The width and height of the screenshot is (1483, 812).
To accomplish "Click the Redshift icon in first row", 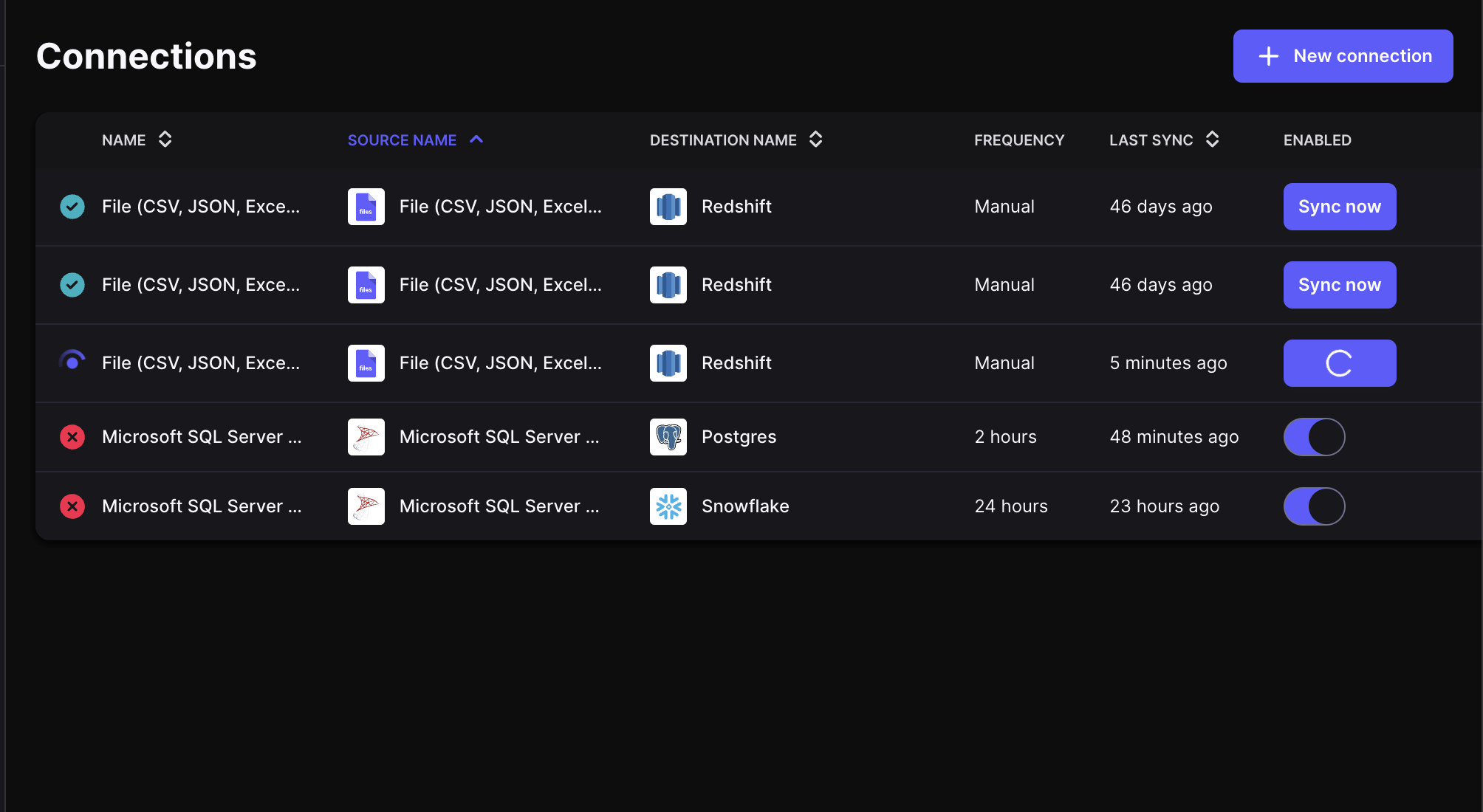I will coord(668,207).
